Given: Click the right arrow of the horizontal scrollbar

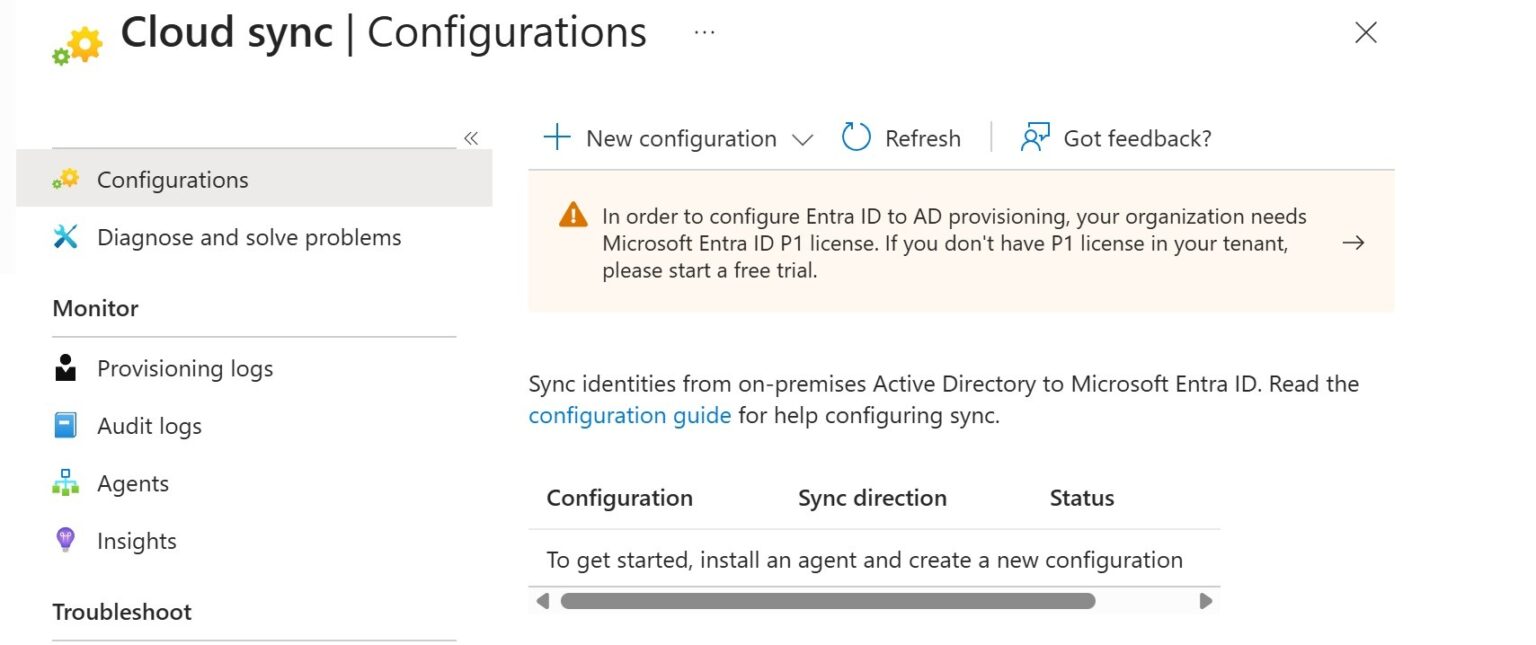Looking at the screenshot, I should pyautogui.click(x=1206, y=601).
